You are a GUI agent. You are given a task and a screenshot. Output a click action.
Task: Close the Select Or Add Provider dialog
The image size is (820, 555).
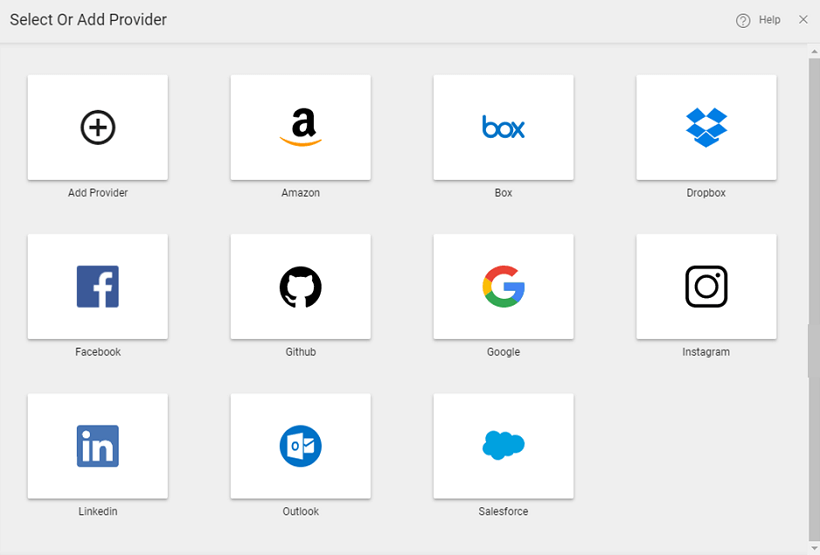coord(803,20)
